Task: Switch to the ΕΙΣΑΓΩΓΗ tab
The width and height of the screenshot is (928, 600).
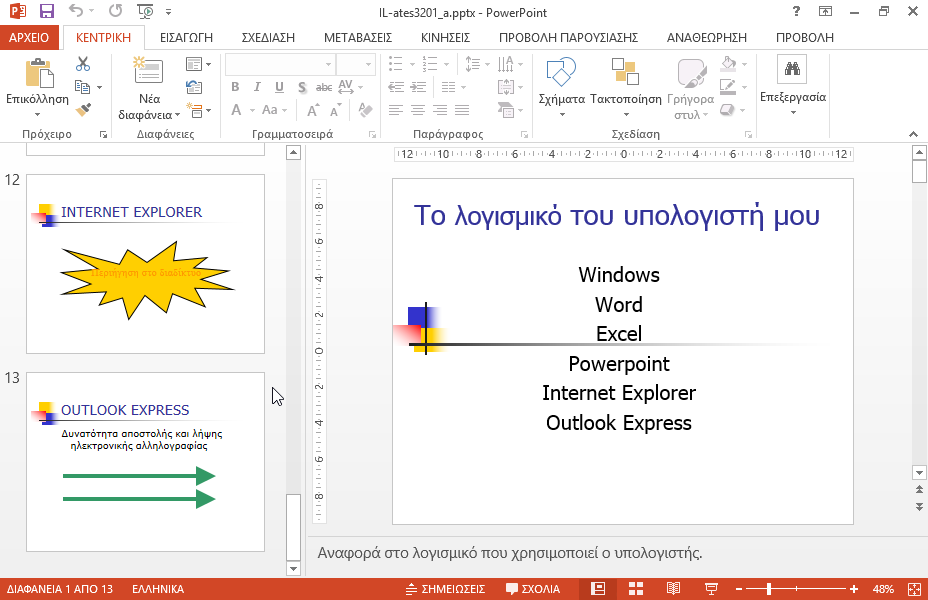Action: tap(186, 37)
